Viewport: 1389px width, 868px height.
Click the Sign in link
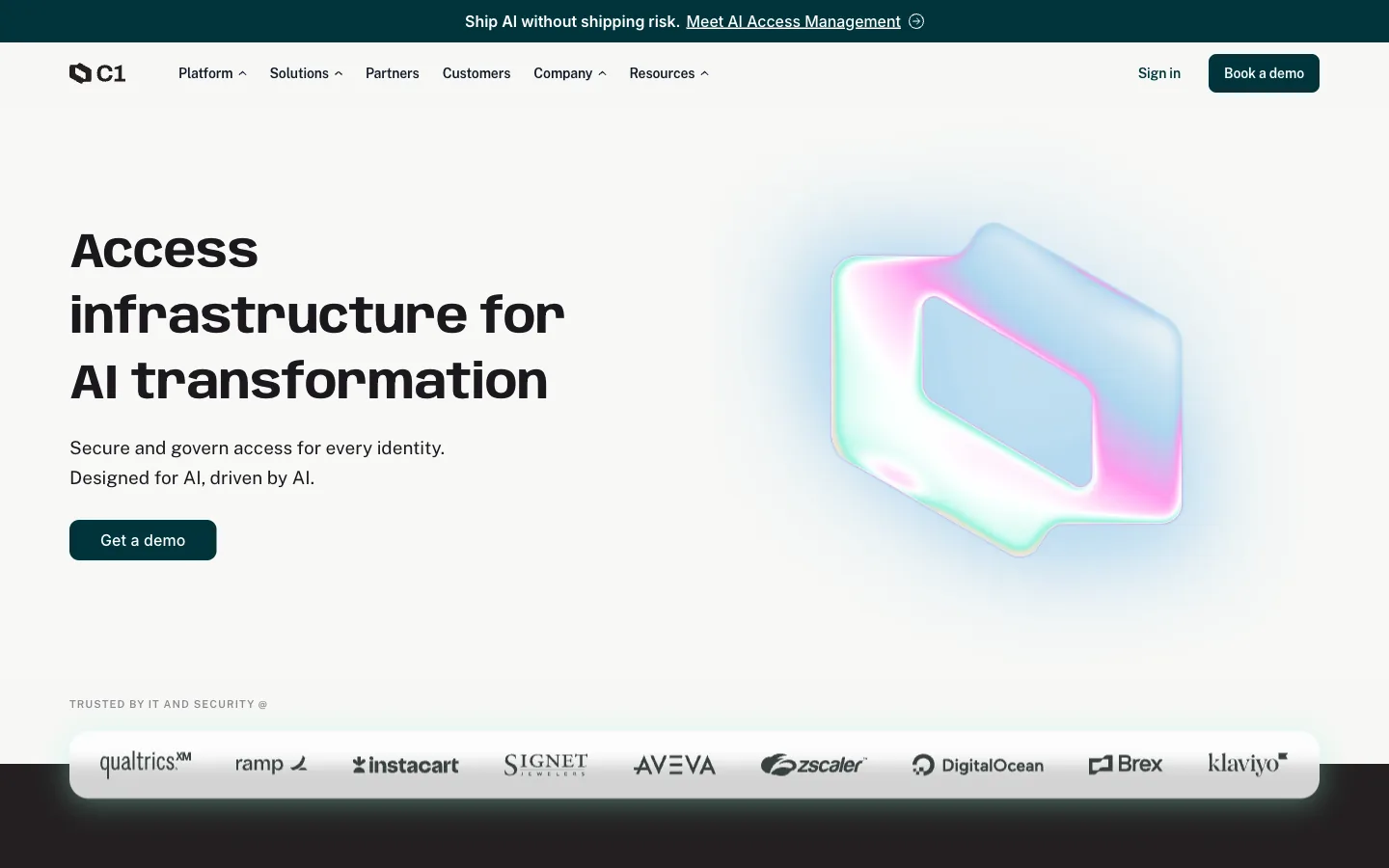tap(1159, 73)
